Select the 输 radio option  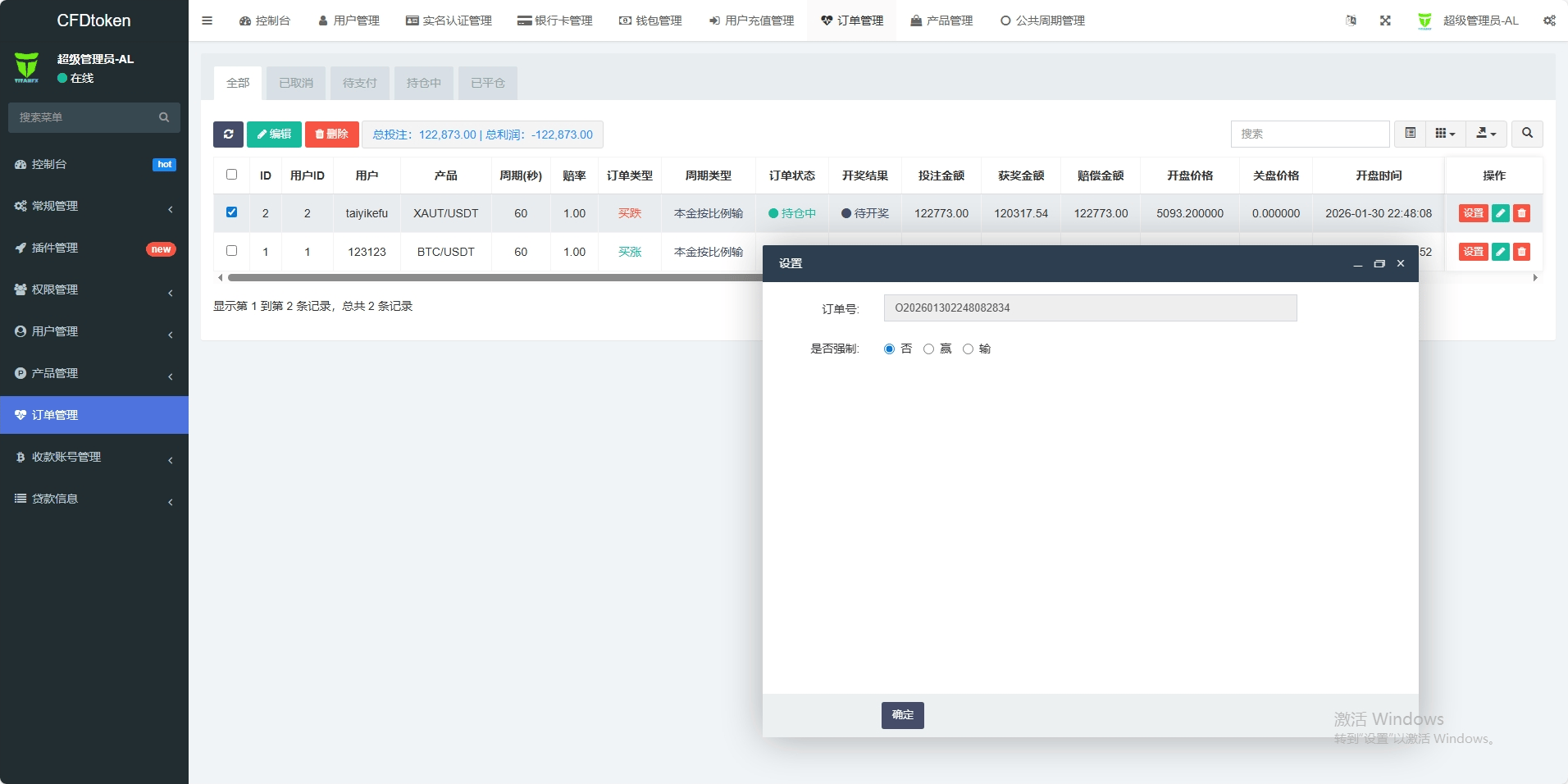pyautogui.click(x=968, y=349)
